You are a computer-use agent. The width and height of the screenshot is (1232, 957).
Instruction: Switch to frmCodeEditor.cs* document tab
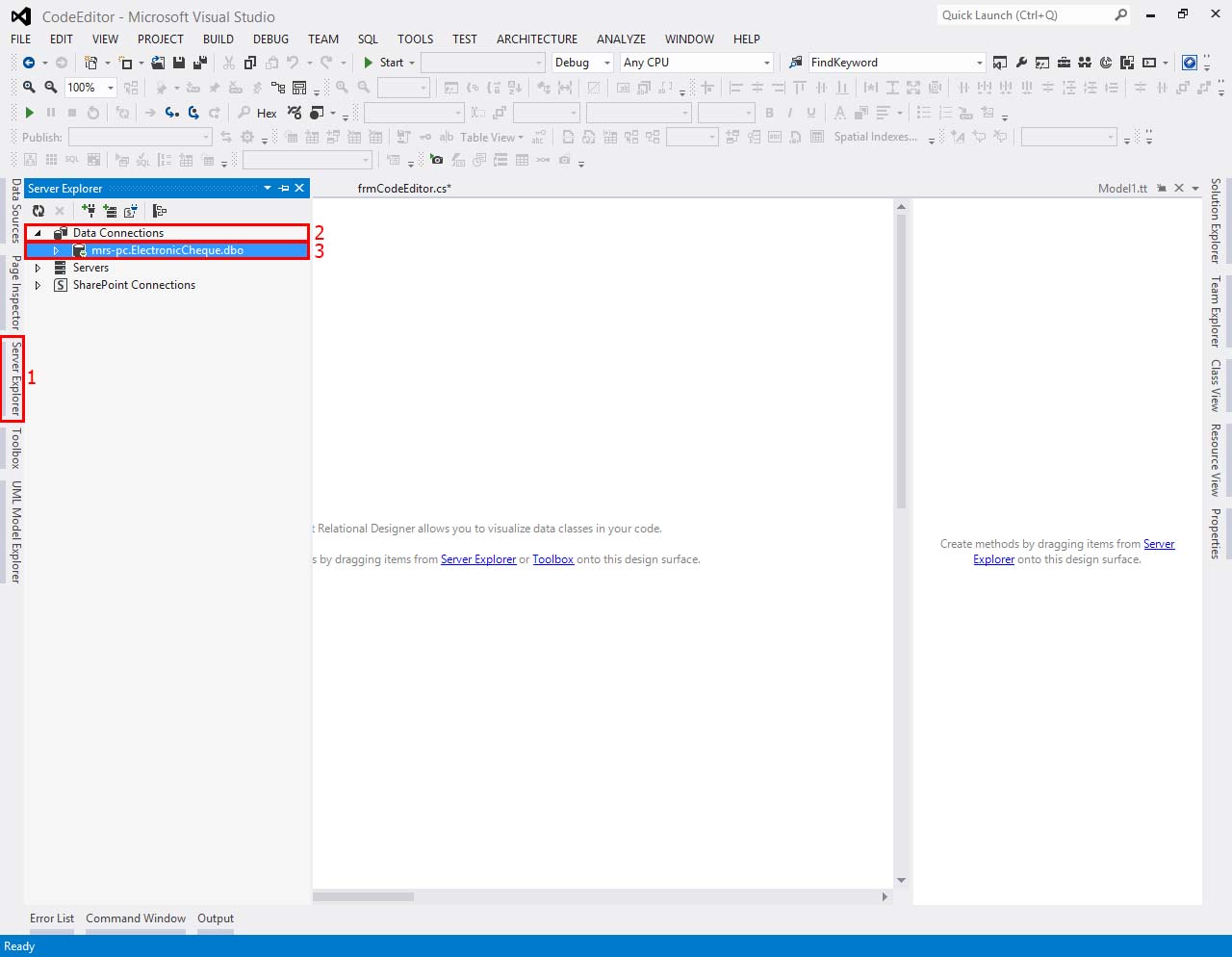pos(404,189)
